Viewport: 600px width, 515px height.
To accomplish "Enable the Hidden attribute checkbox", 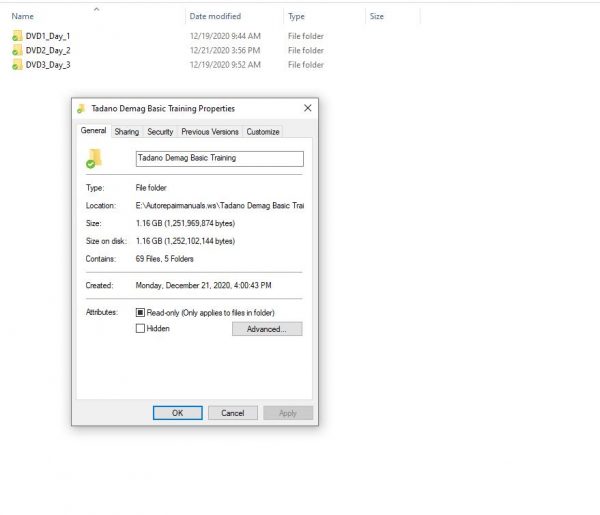I will [140, 328].
